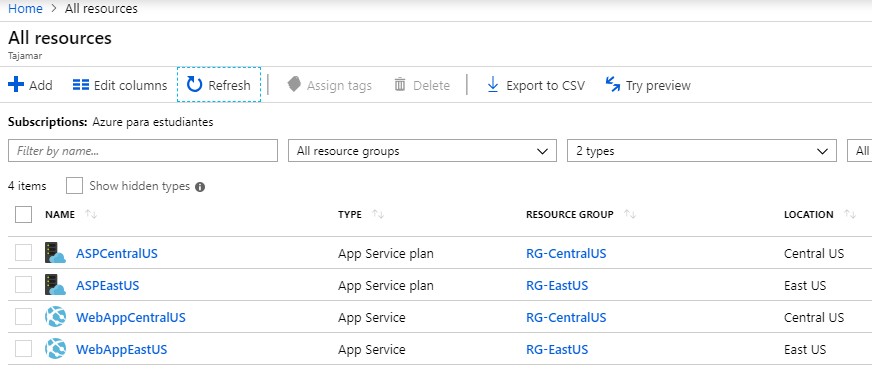Open the 2 types filter dropdown
Viewport: 872px width, 384px height.
(x=702, y=151)
